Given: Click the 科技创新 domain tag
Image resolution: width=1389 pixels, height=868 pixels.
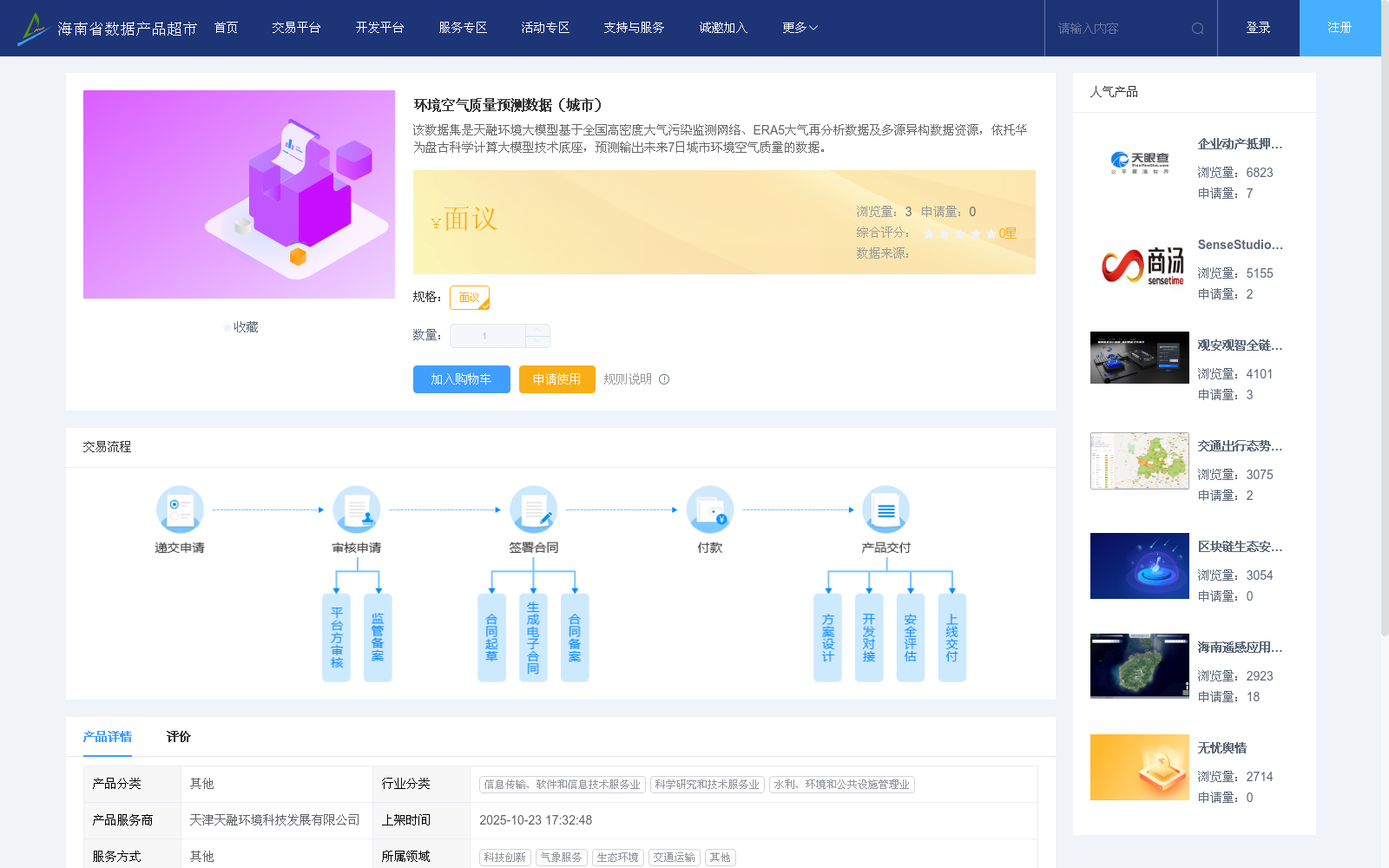Looking at the screenshot, I should point(504,858).
